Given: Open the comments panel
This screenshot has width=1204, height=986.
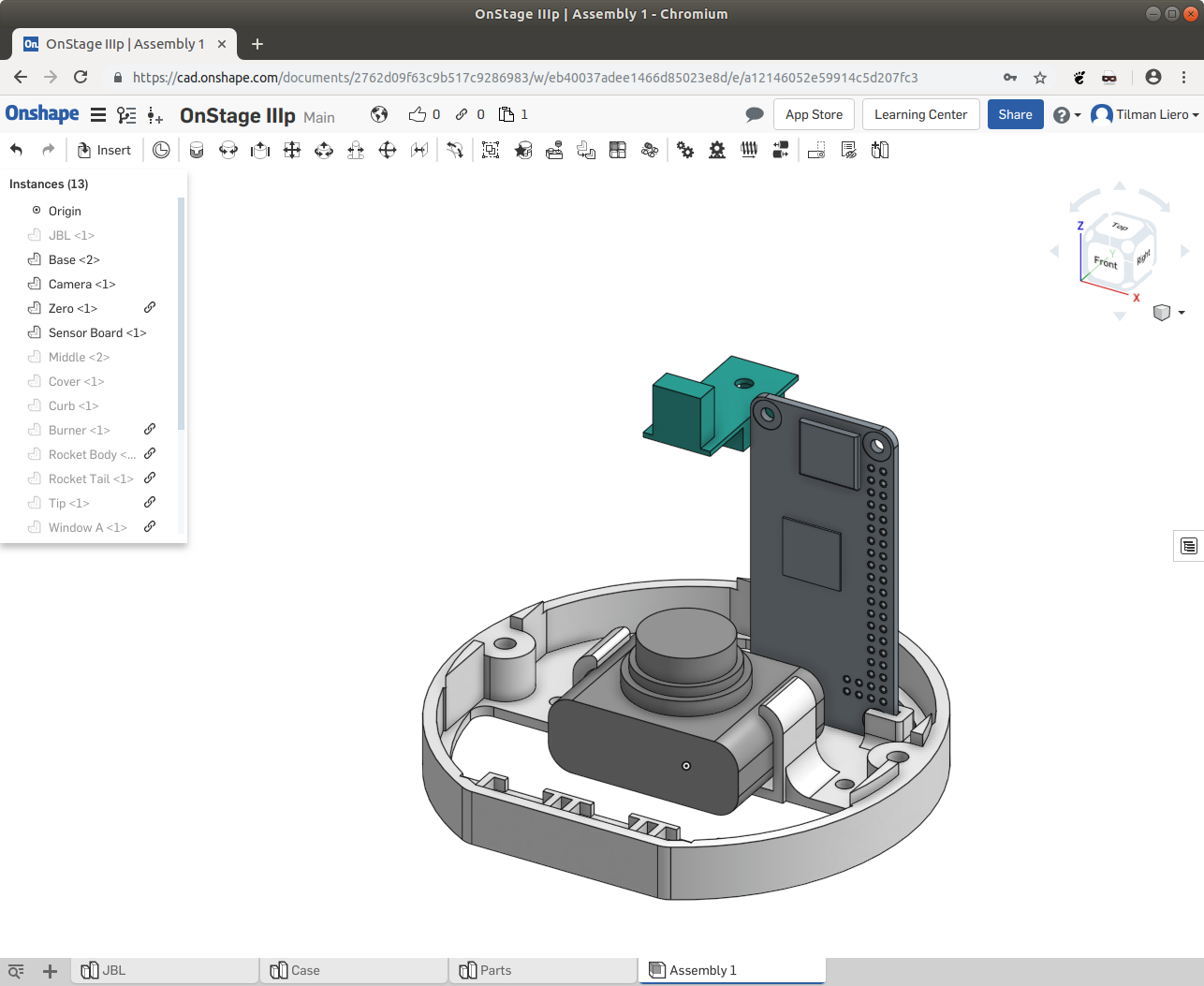Looking at the screenshot, I should click(x=755, y=114).
